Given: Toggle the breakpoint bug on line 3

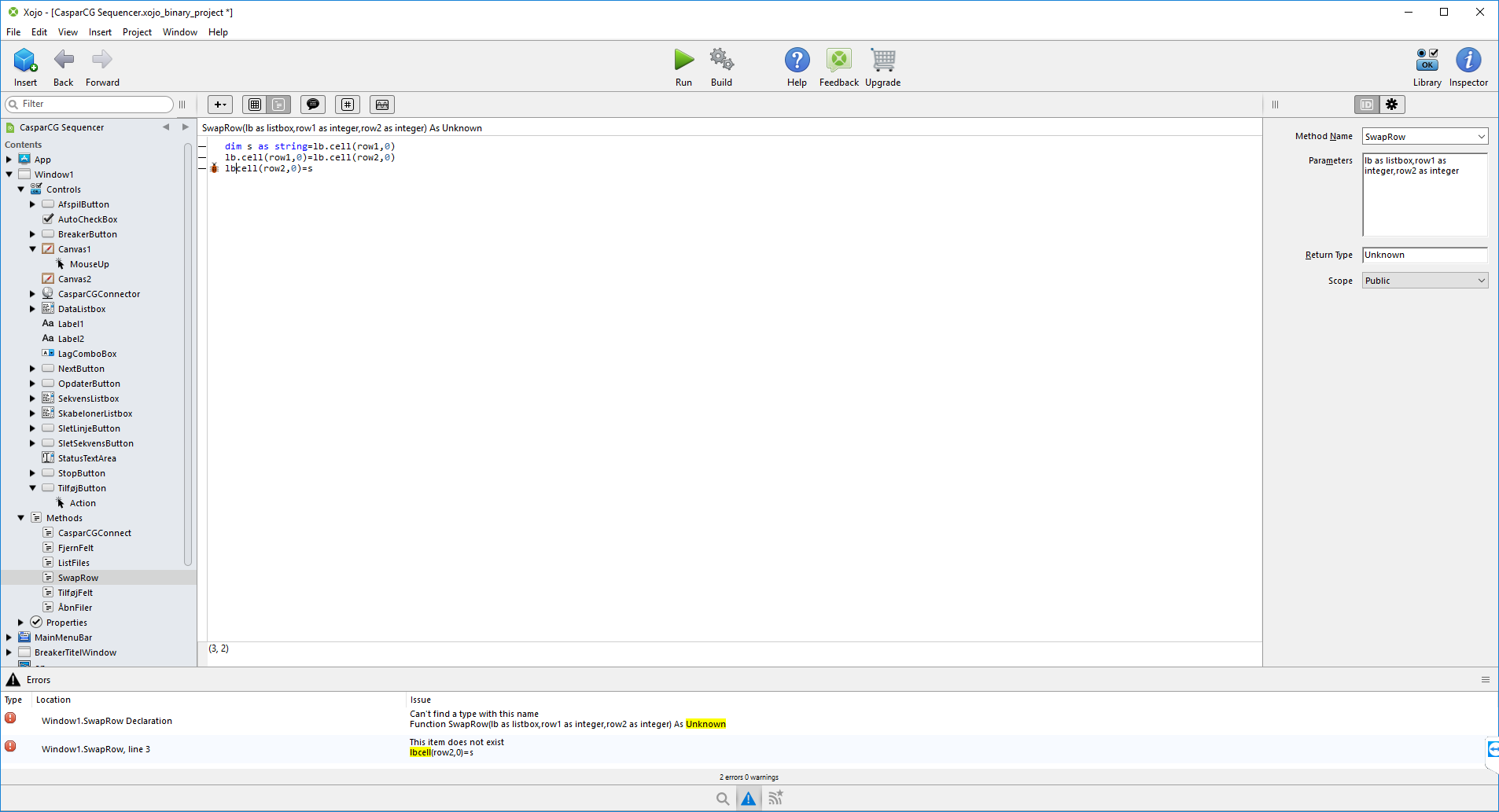Looking at the screenshot, I should point(214,168).
